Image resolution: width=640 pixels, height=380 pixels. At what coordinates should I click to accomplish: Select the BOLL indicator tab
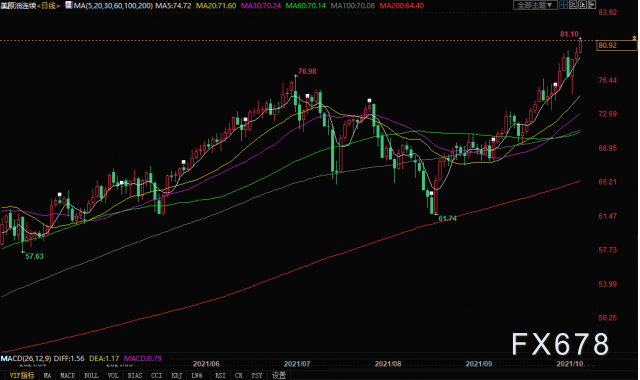coord(91,375)
